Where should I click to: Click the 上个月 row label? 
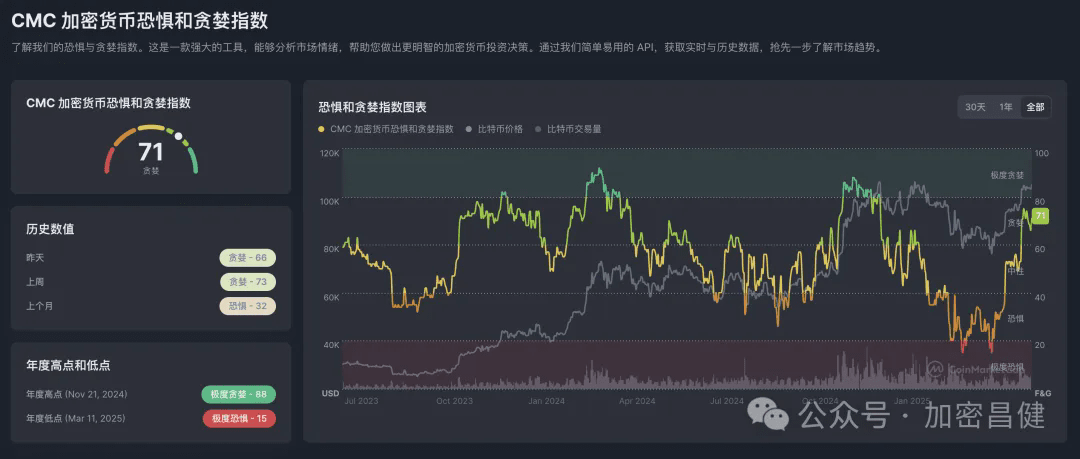[x=40, y=306]
